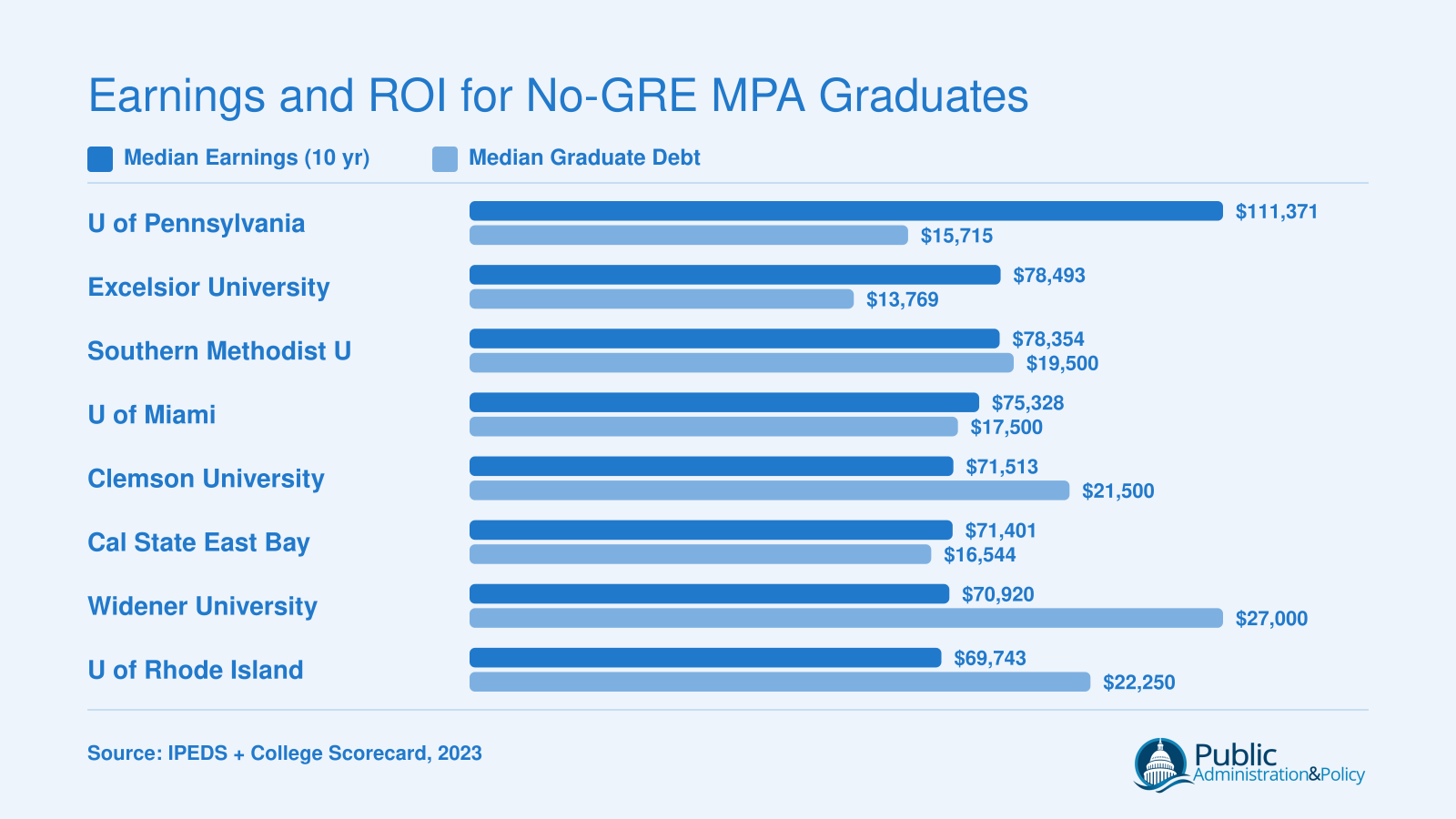Select the Median Earnings (10 yr) legend label
The width and height of the screenshot is (1456, 819).
[247, 157]
